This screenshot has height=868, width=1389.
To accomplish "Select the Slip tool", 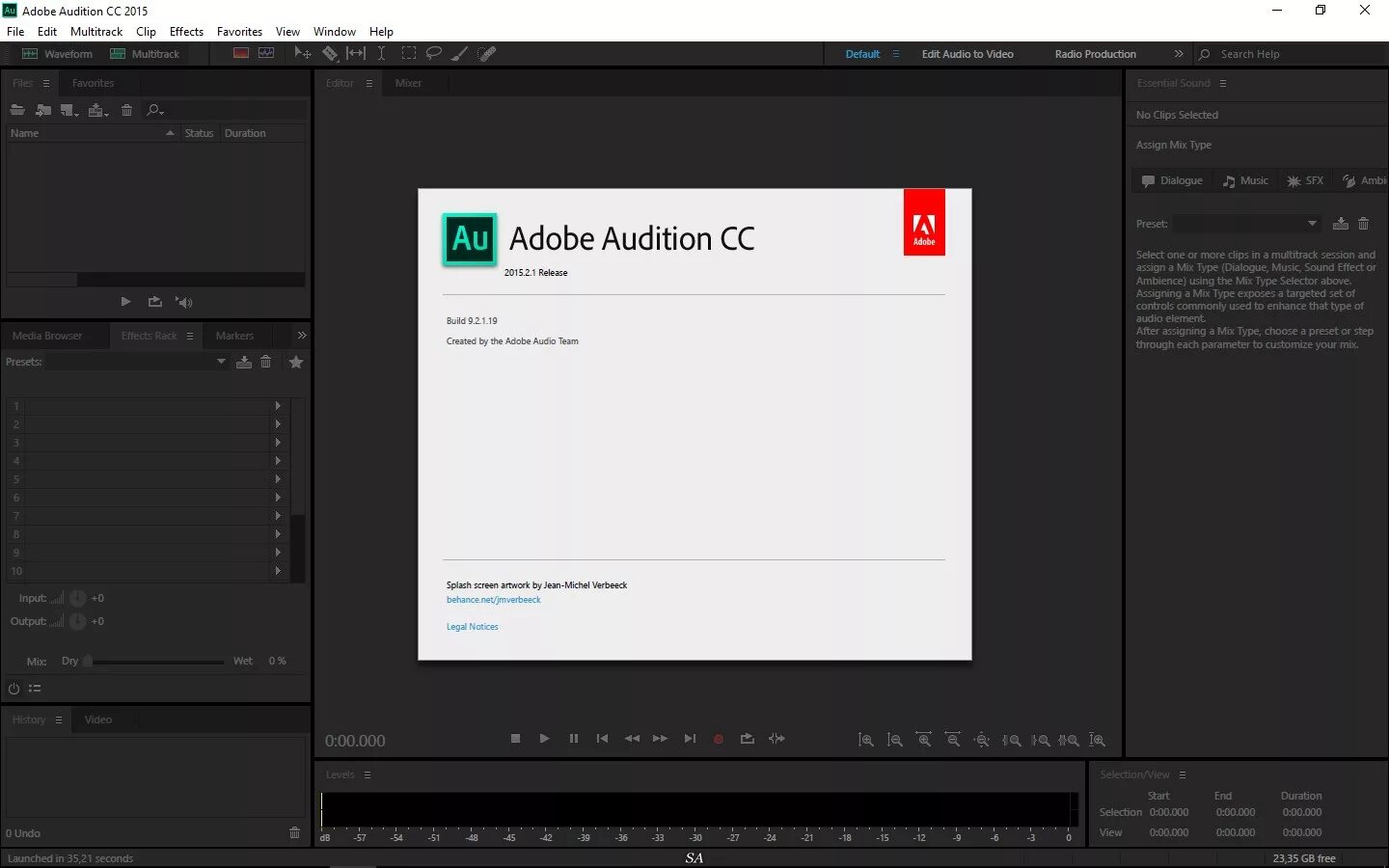I will 356,54.
